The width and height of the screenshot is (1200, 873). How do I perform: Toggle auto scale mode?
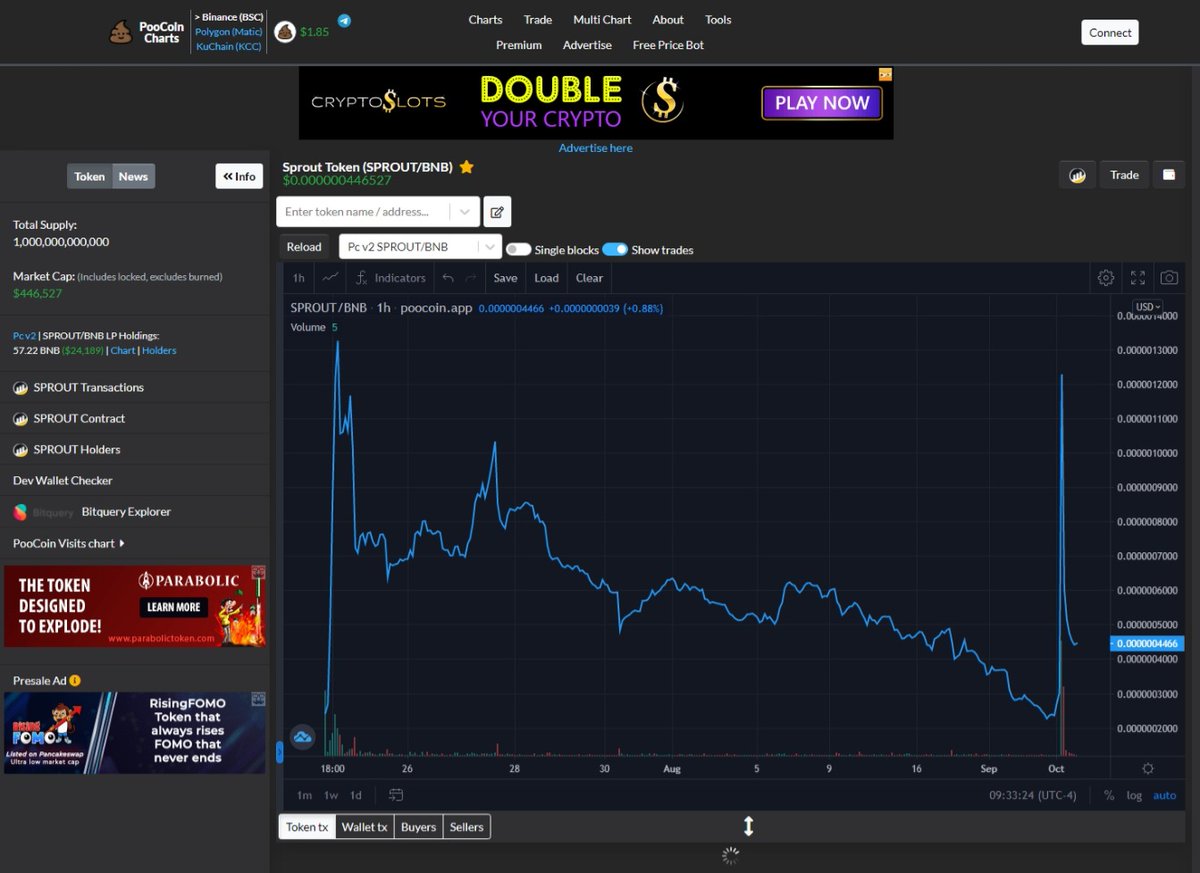1165,795
